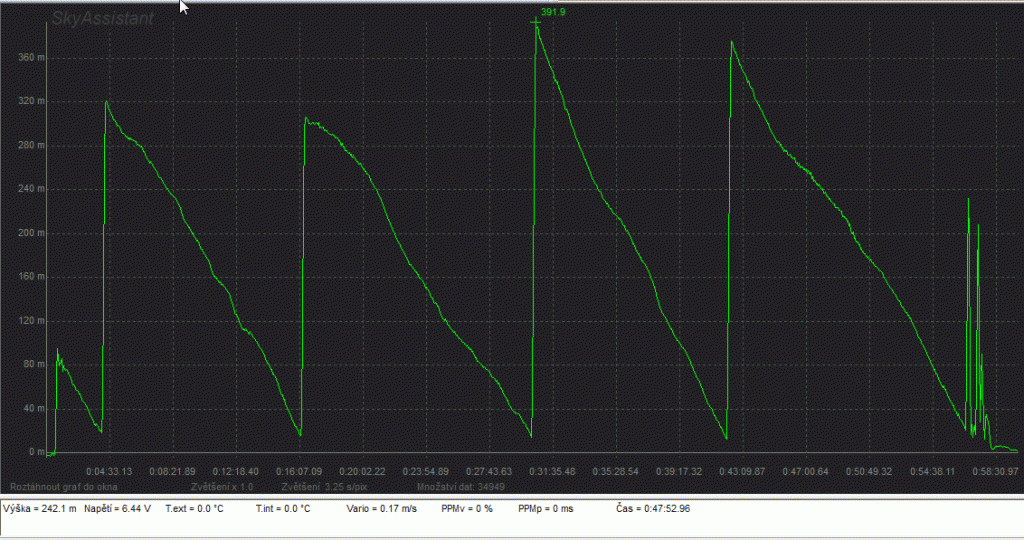Screen dimensions: 1024x540
Task: Click the Čas = 0:47:52.96 readout
Action: 653,509
